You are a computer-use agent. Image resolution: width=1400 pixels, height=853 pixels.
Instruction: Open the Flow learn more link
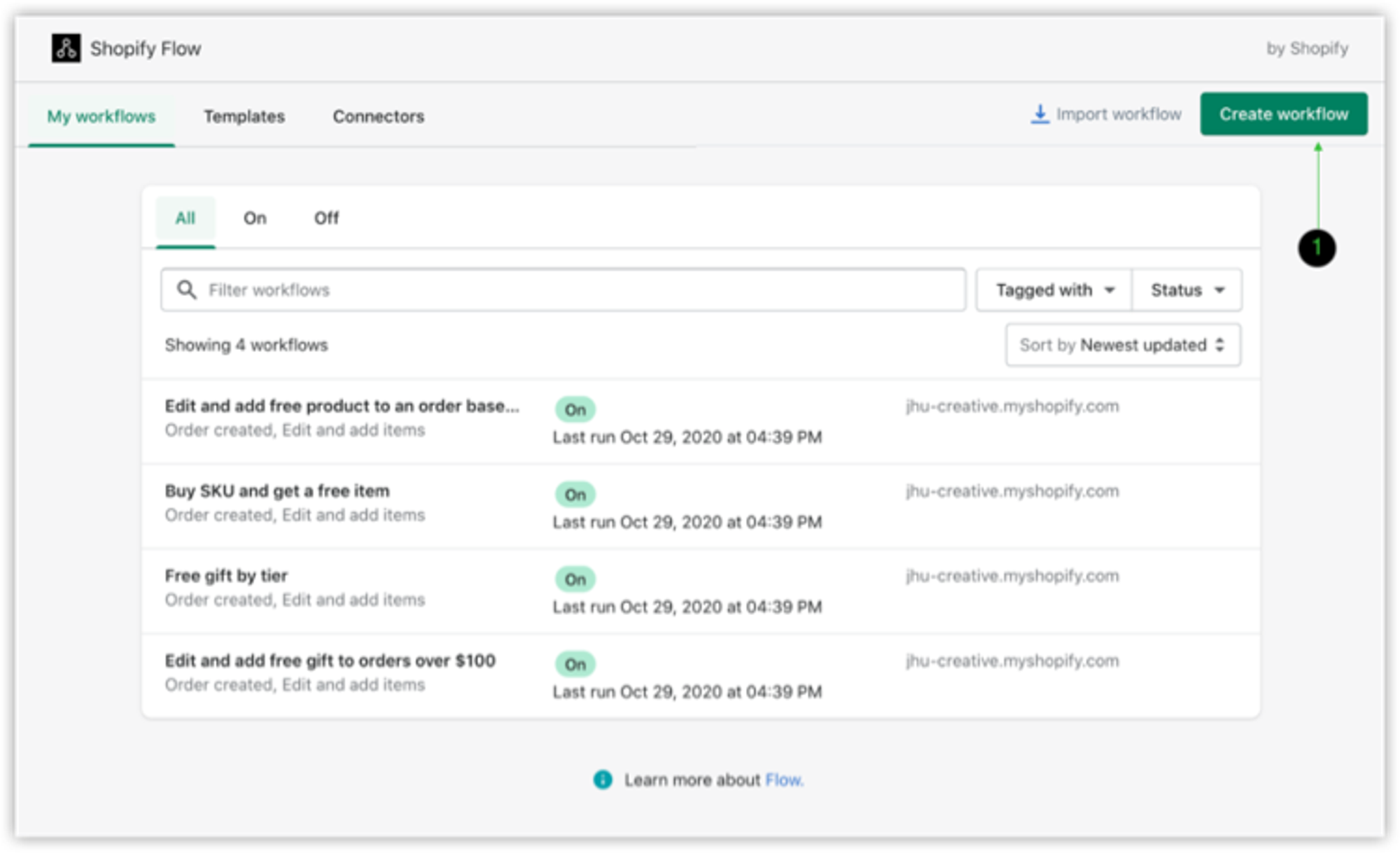click(x=784, y=780)
